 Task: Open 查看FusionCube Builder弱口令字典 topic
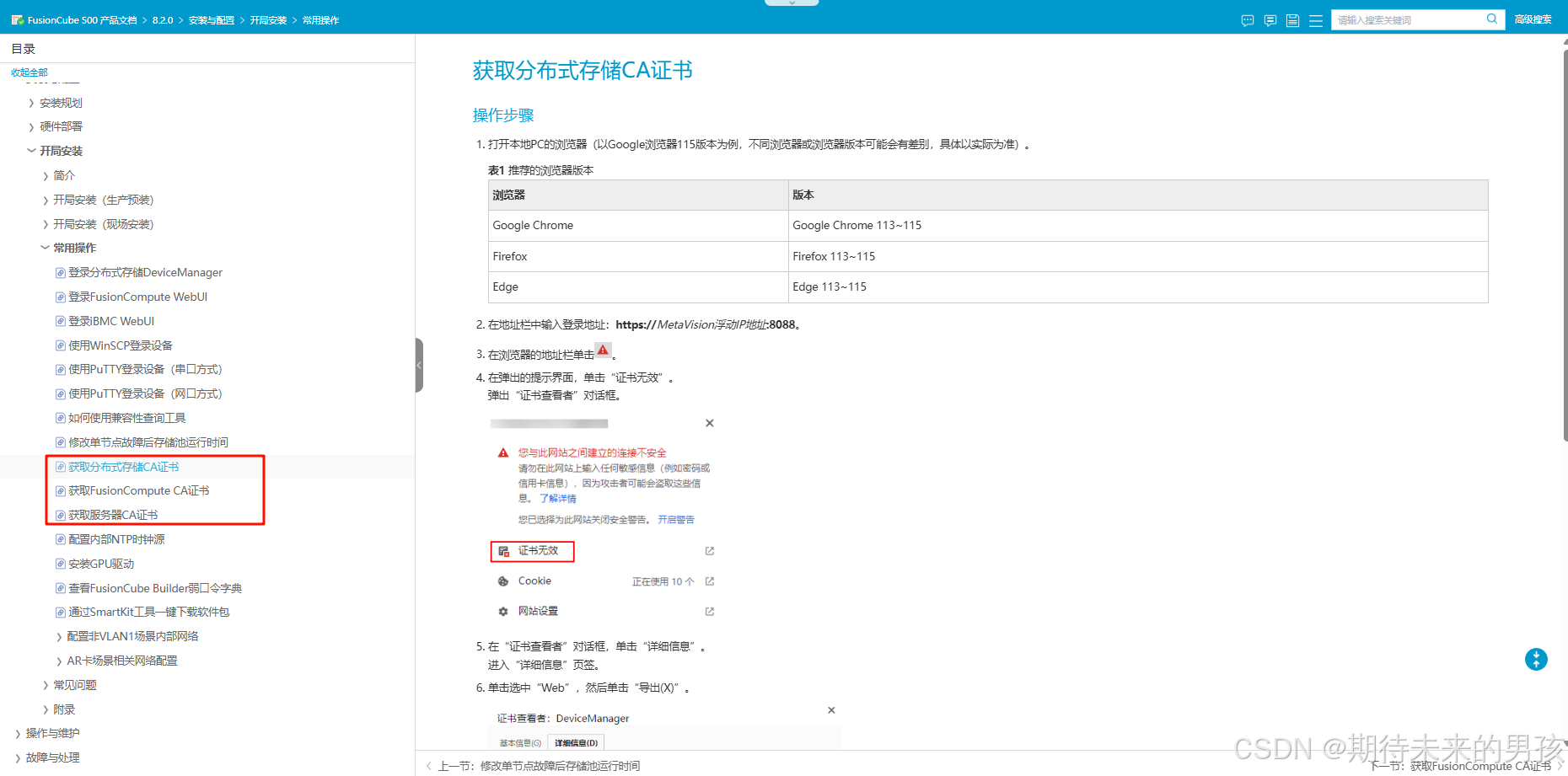point(155,588)
